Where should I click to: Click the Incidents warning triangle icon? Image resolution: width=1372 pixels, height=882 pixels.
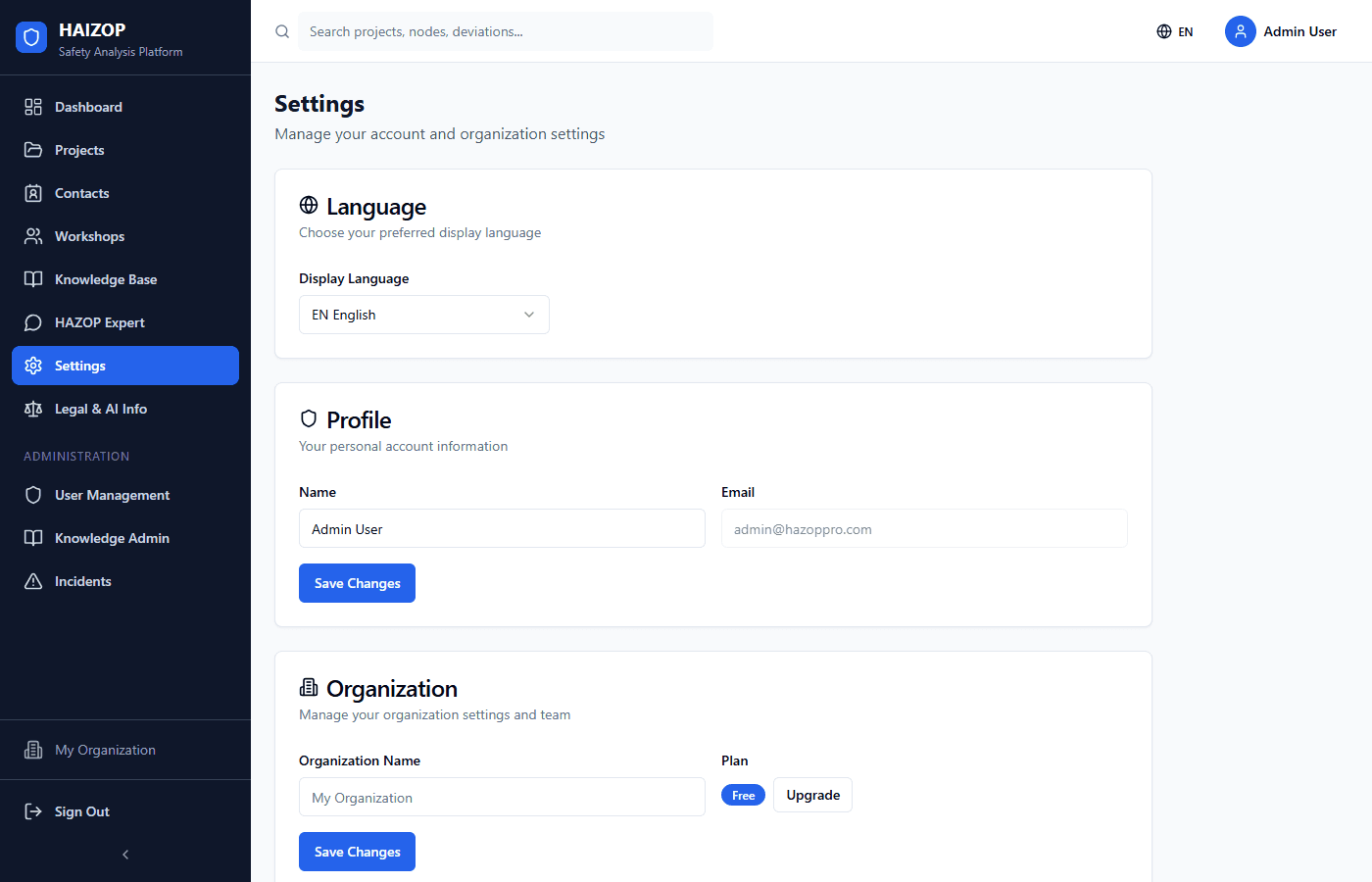(x=33, y=581)
